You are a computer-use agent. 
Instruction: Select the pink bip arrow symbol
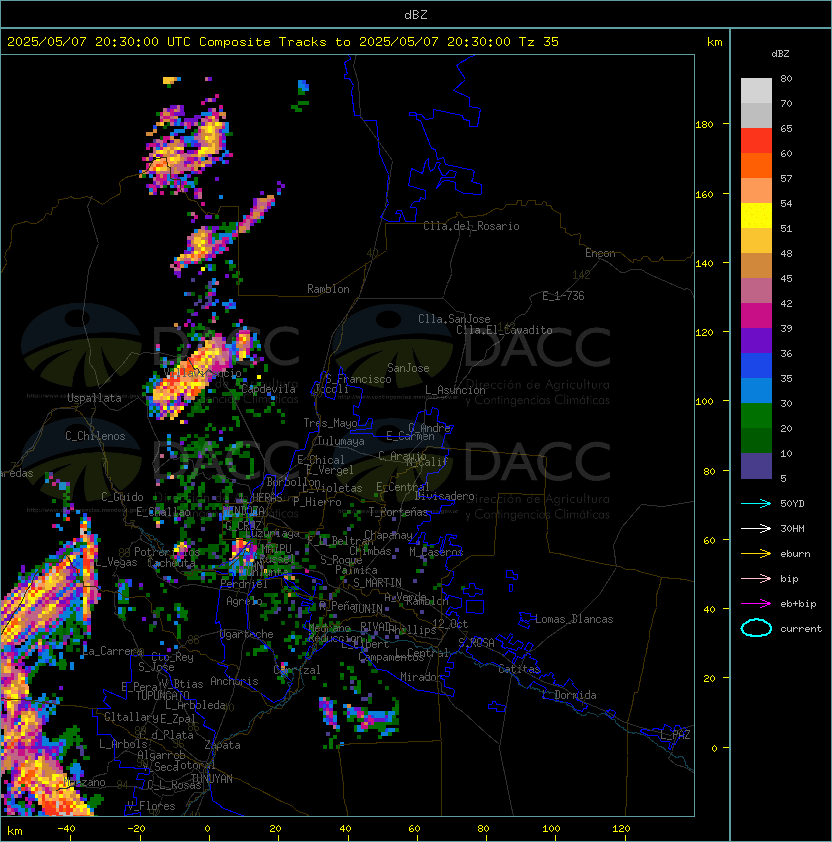(756, 578)
